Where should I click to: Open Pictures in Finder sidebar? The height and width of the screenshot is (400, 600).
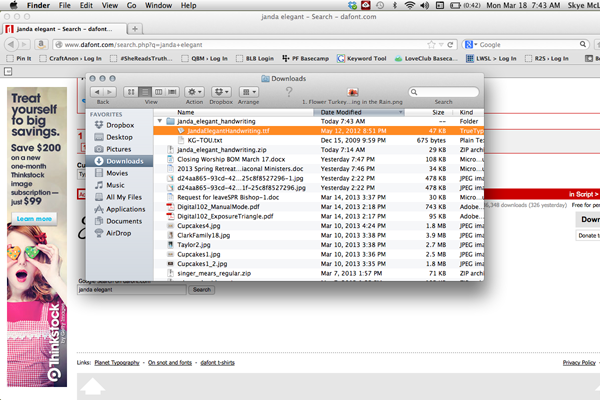(119, 149)
